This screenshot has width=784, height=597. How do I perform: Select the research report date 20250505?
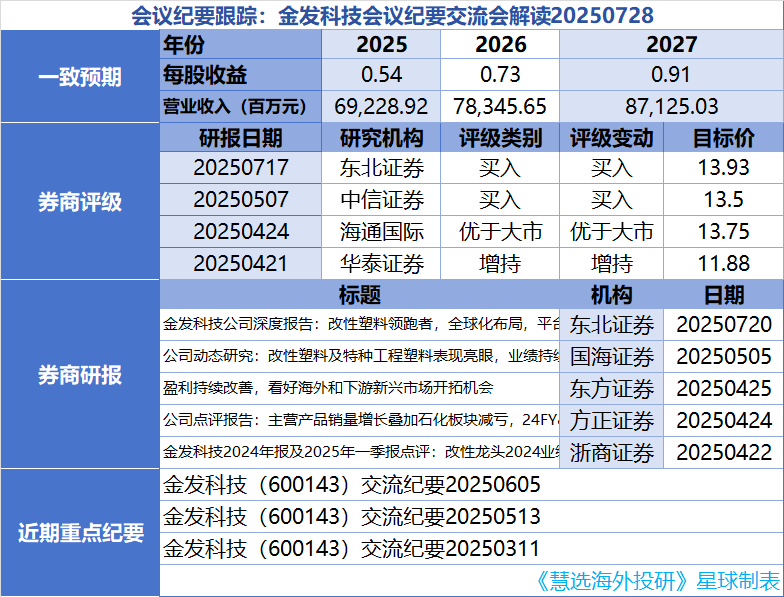click(724, 356)
